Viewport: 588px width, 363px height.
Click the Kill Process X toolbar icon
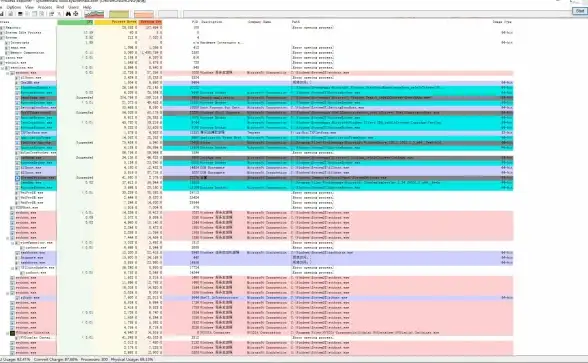tap(59, 14)
